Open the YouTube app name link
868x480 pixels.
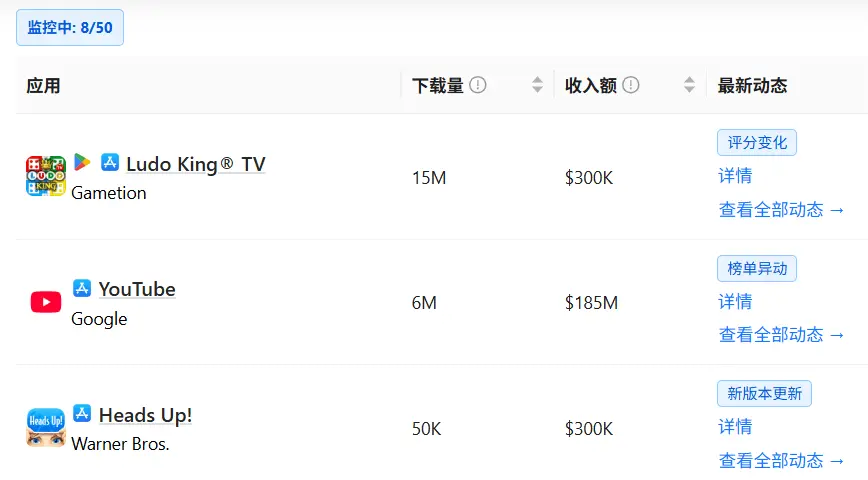[137, 289]
